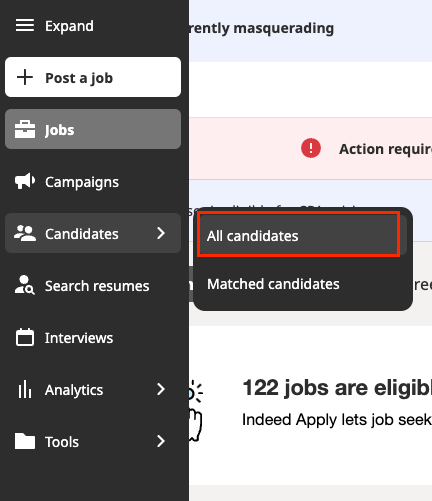Viewport: 432px width, 501px height.
Task: Click the briefcase Jobs icon
Action: pos(25,129)
